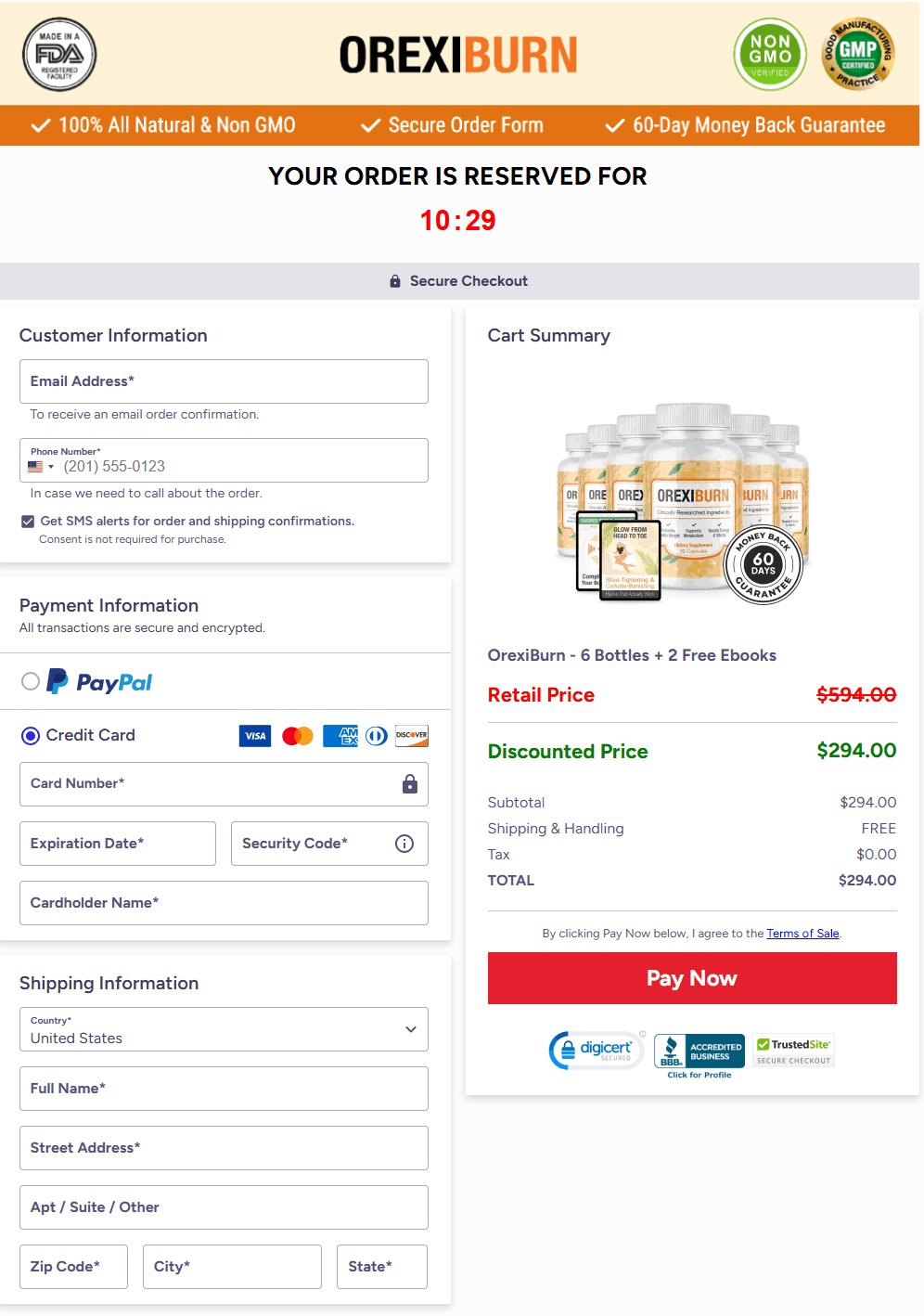Click the BBB Accredited Business profile link
924x1316 pixels.
[x=699, y=1074]
